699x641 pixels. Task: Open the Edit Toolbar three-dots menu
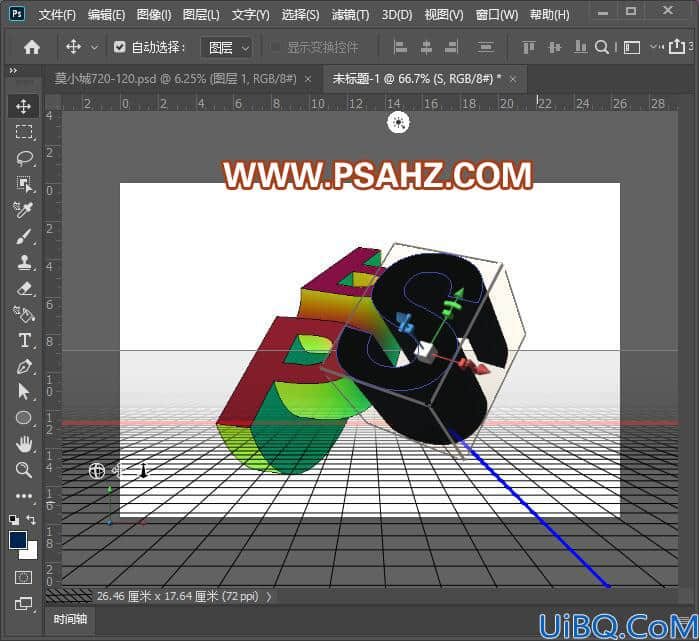pyautogui.click(x=24, y=496)
